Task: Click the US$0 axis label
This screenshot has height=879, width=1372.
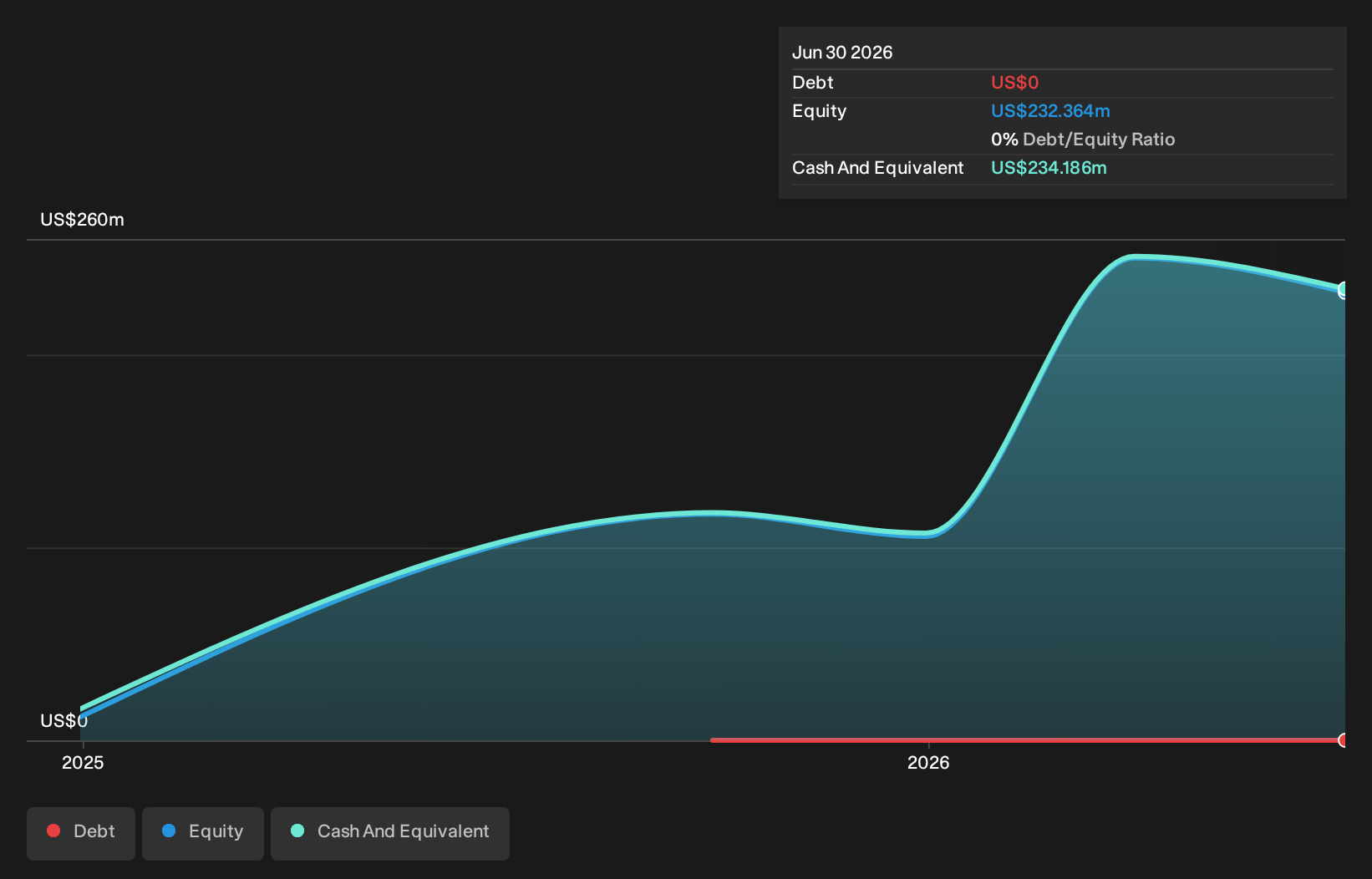Action: [x=64, y=720]
